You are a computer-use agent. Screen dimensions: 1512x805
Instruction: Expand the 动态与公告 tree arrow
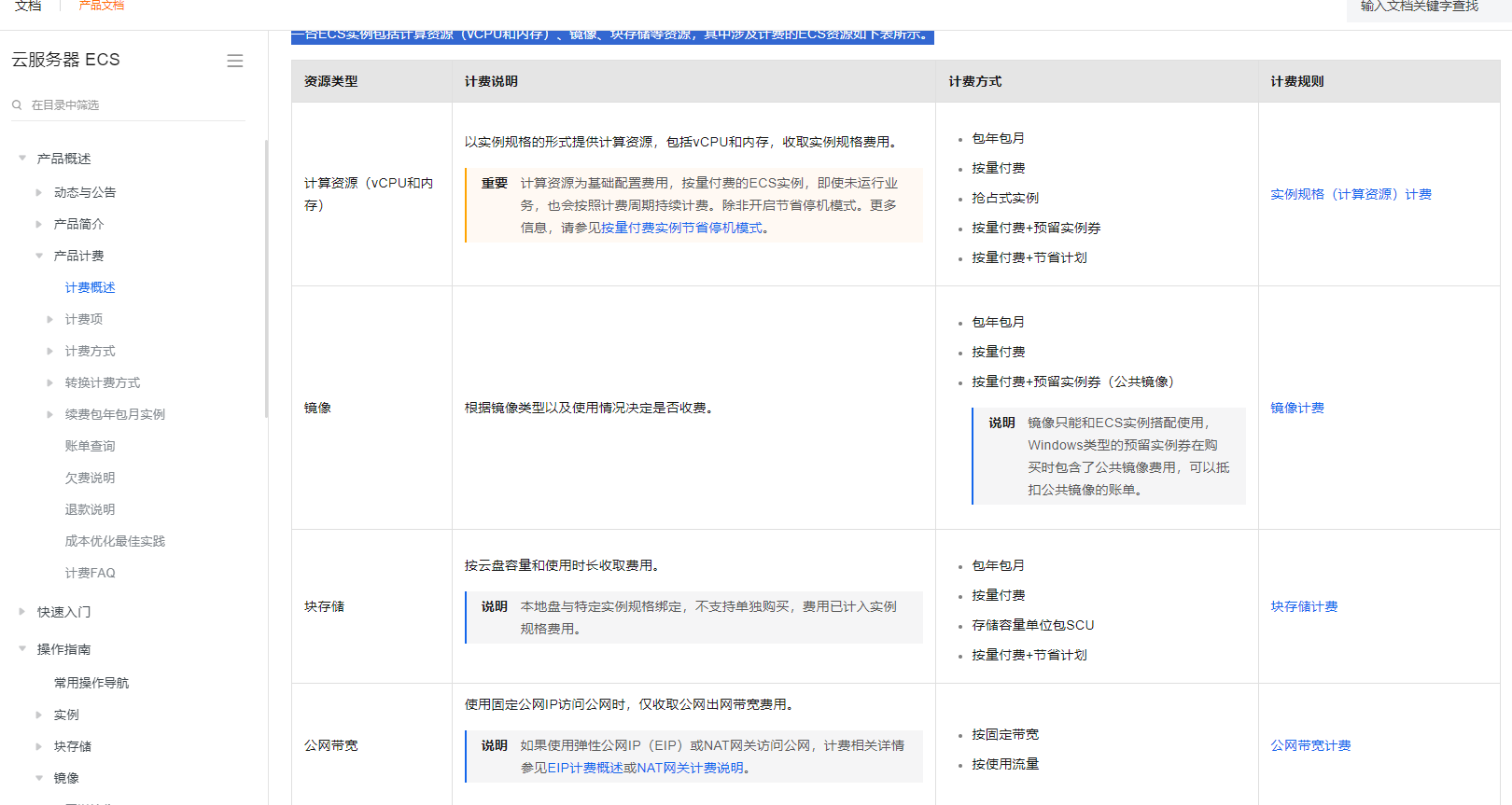39,192
